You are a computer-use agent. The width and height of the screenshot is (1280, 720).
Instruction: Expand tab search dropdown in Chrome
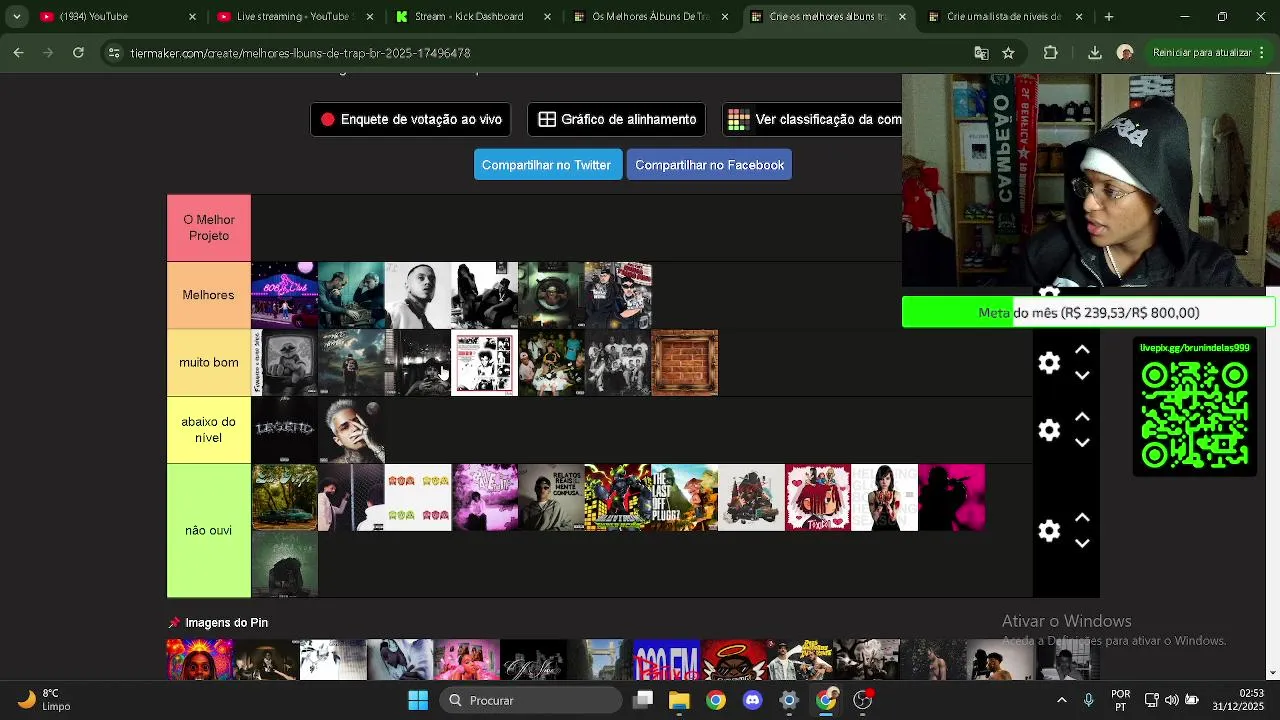click(16, 16)
